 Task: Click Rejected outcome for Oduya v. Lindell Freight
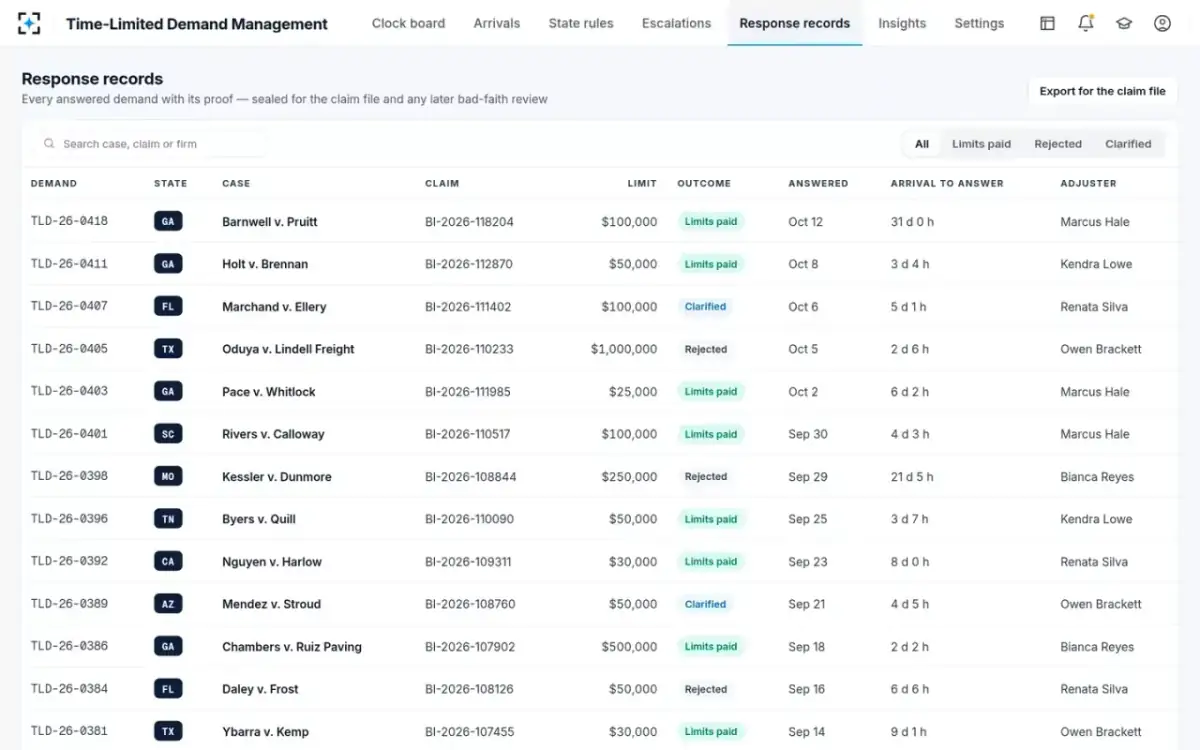pyautogui.click(x=706, y=349)
